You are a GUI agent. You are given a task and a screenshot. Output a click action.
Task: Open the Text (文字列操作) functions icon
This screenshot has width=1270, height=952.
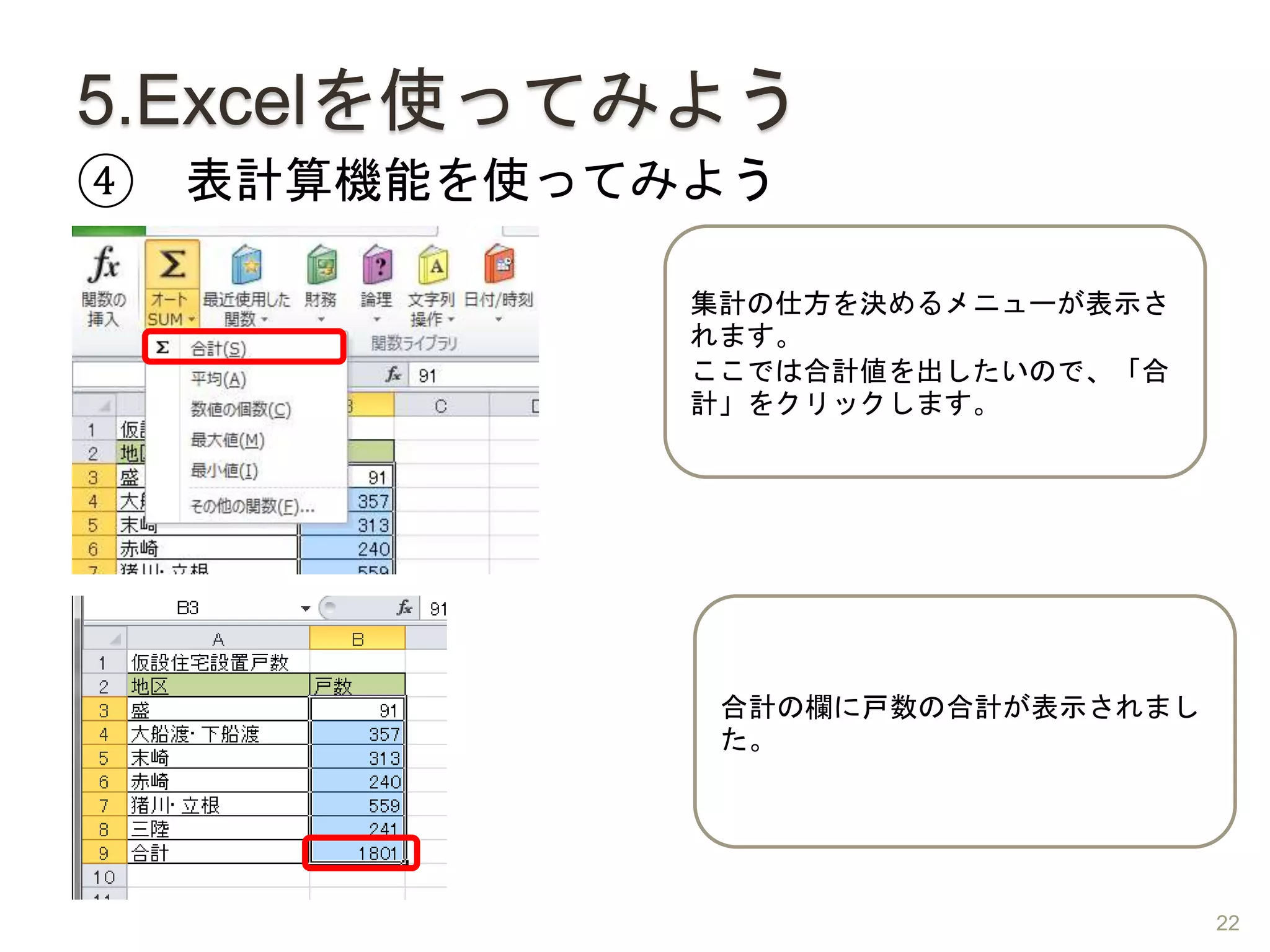click(433, 265)
